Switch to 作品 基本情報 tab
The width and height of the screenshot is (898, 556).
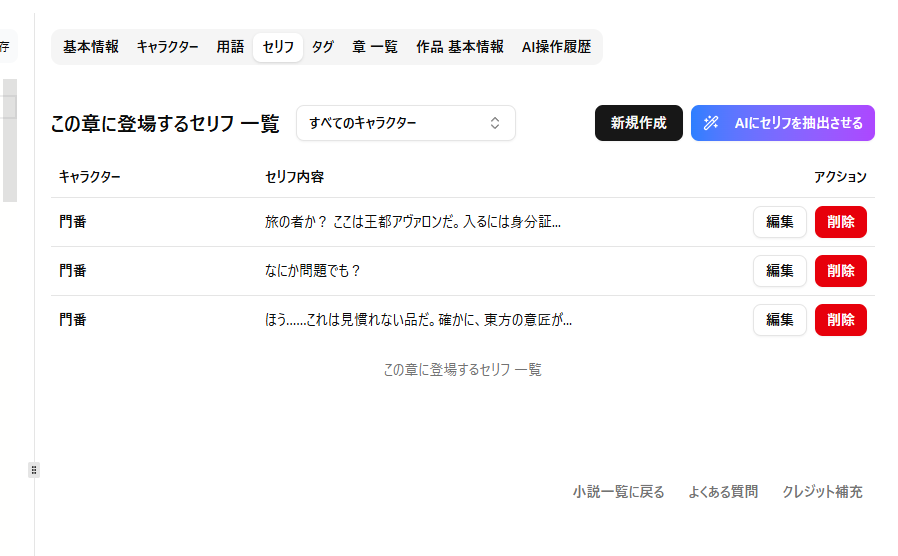460,47
